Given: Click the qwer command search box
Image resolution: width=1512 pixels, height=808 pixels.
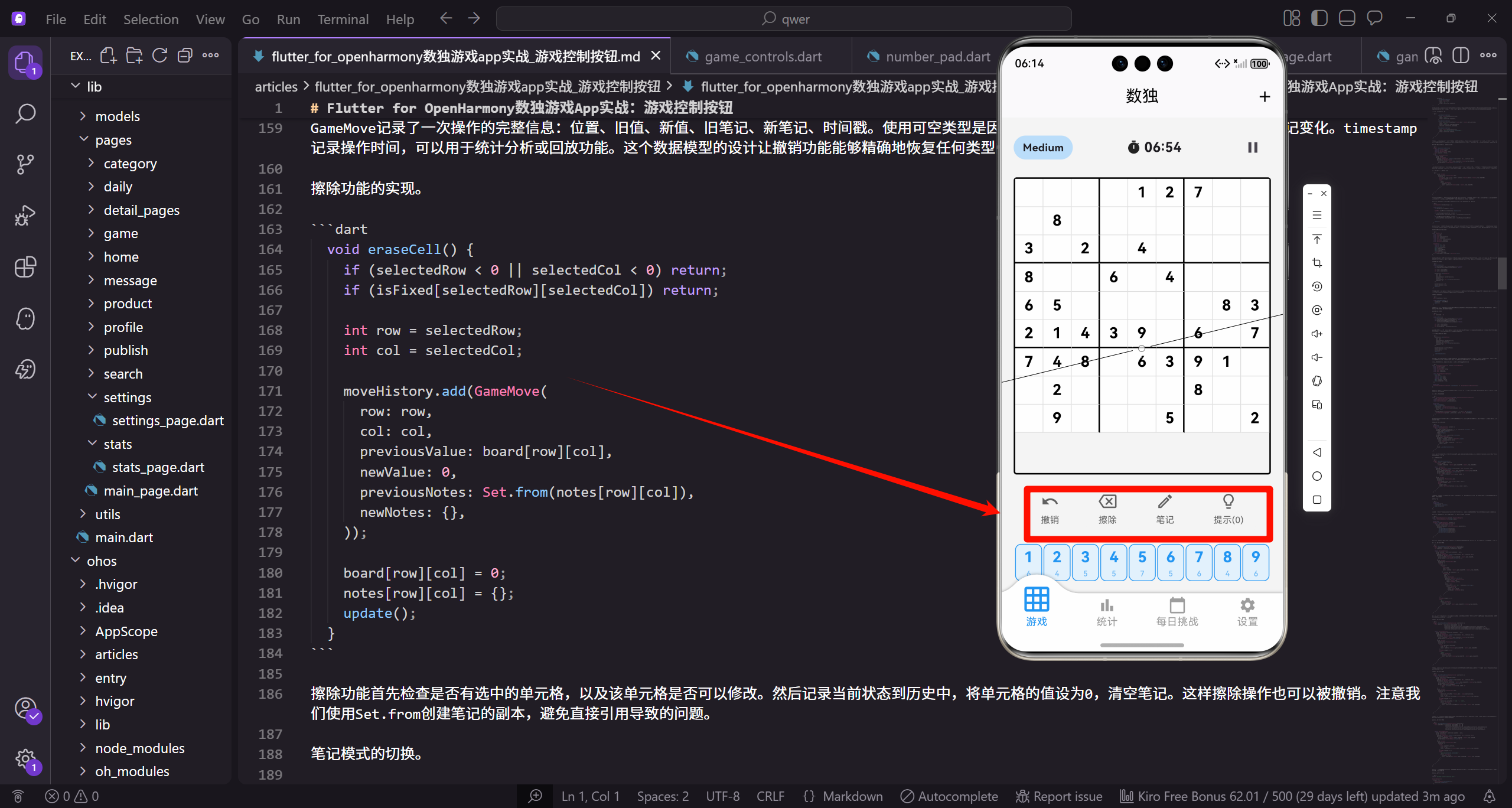Looking at the screenshot, I should click(784, 19).
